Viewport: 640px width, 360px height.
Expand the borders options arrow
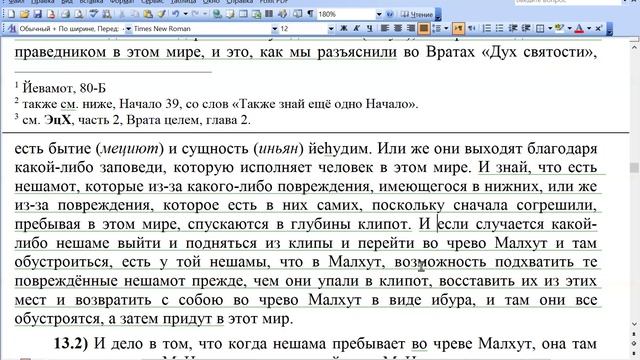[550, 28]
